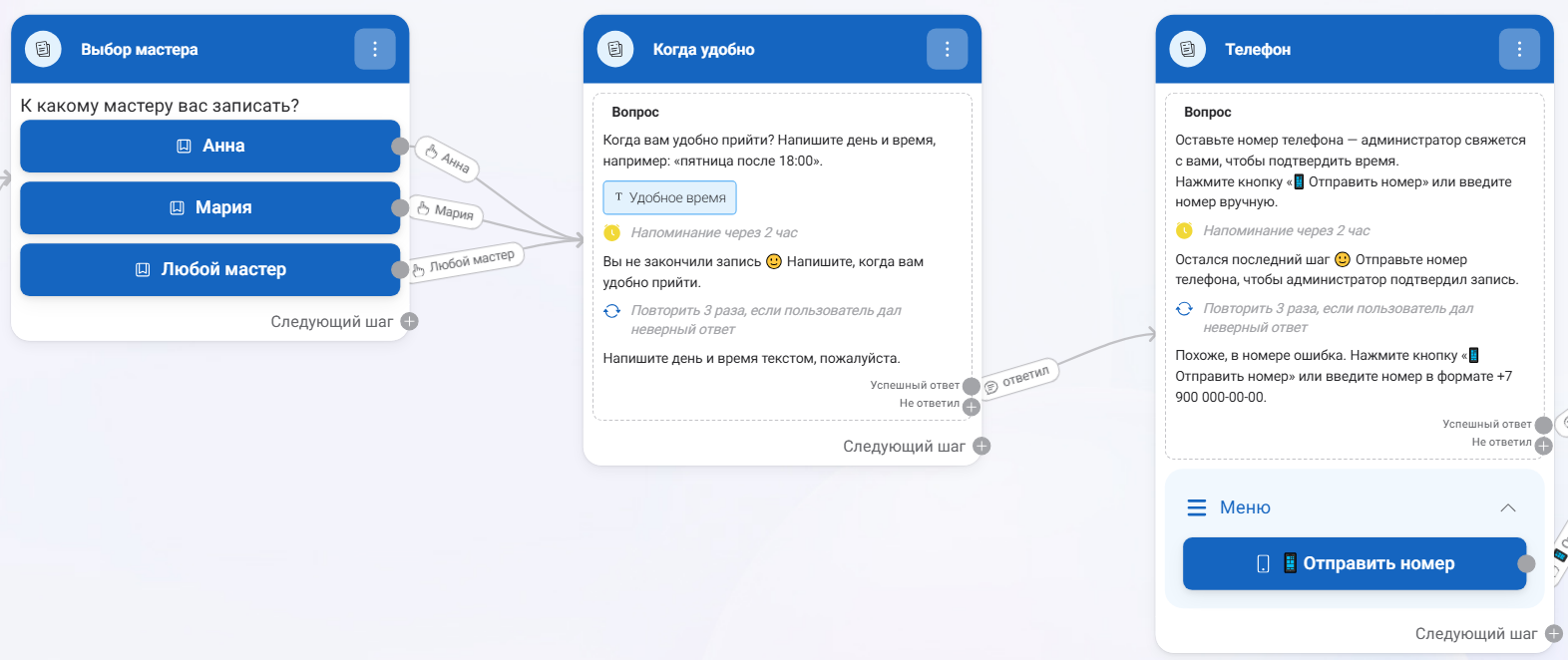Click the «Телефон» card header icon
The width and height of the screenshot is (1568, 660).
click(1188, 49)
